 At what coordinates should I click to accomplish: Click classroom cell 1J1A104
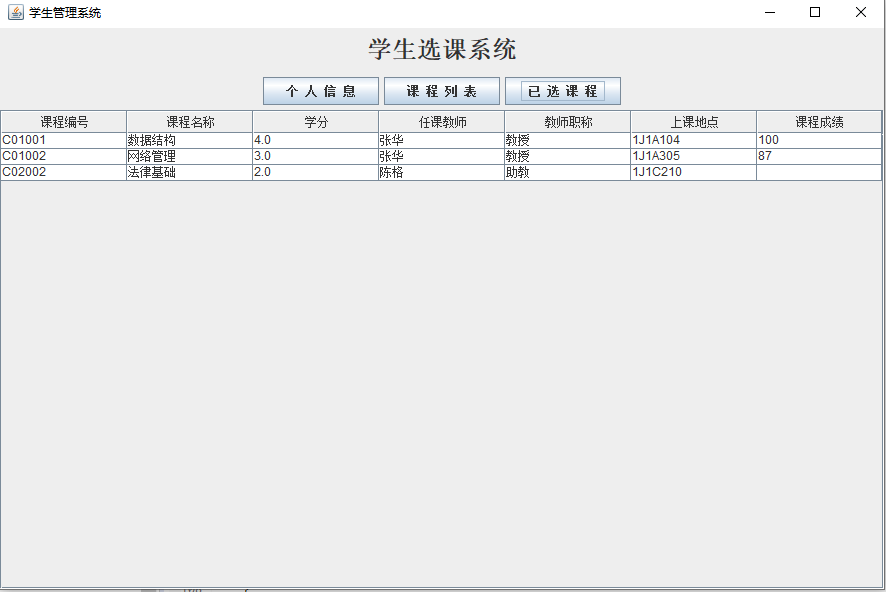[x=694, y=140]
